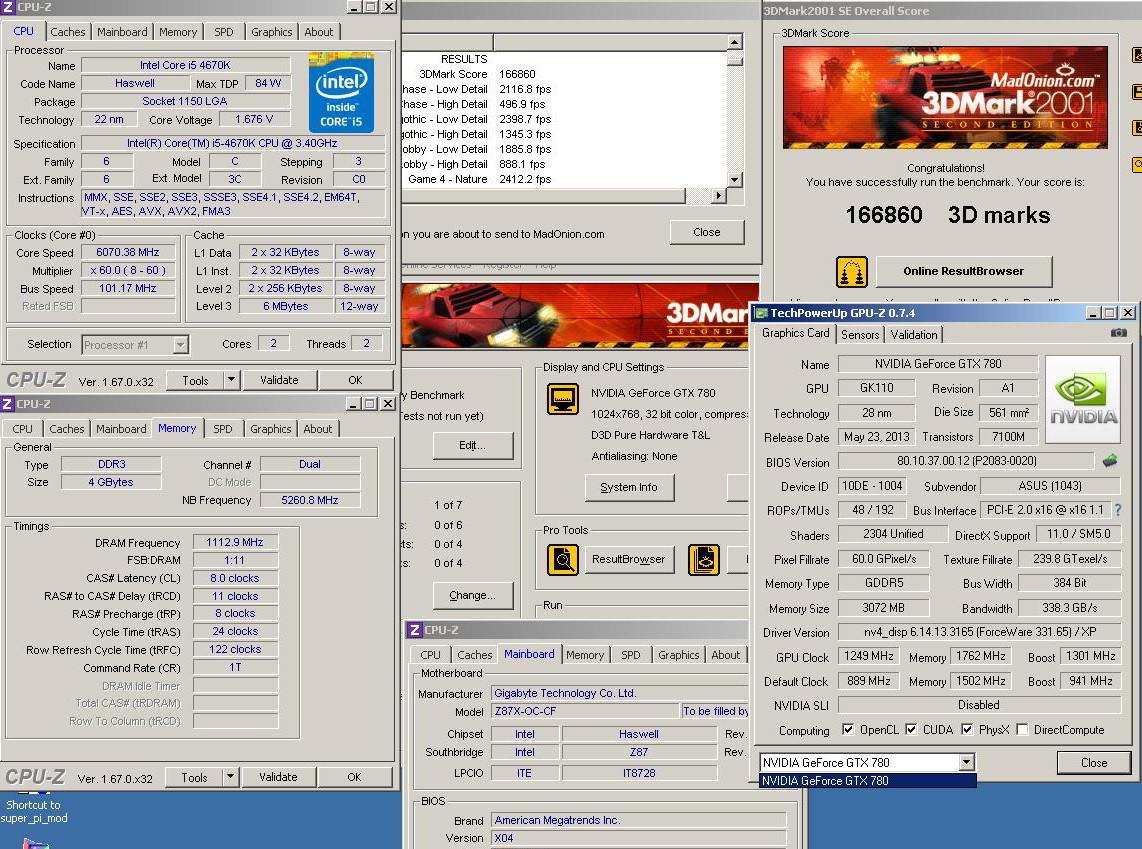Screen dimensions: 1142x849
Task: Open Caches tab in CPU-Z Mainboard window
Action: pyautogui.click(x=475, y=655)
